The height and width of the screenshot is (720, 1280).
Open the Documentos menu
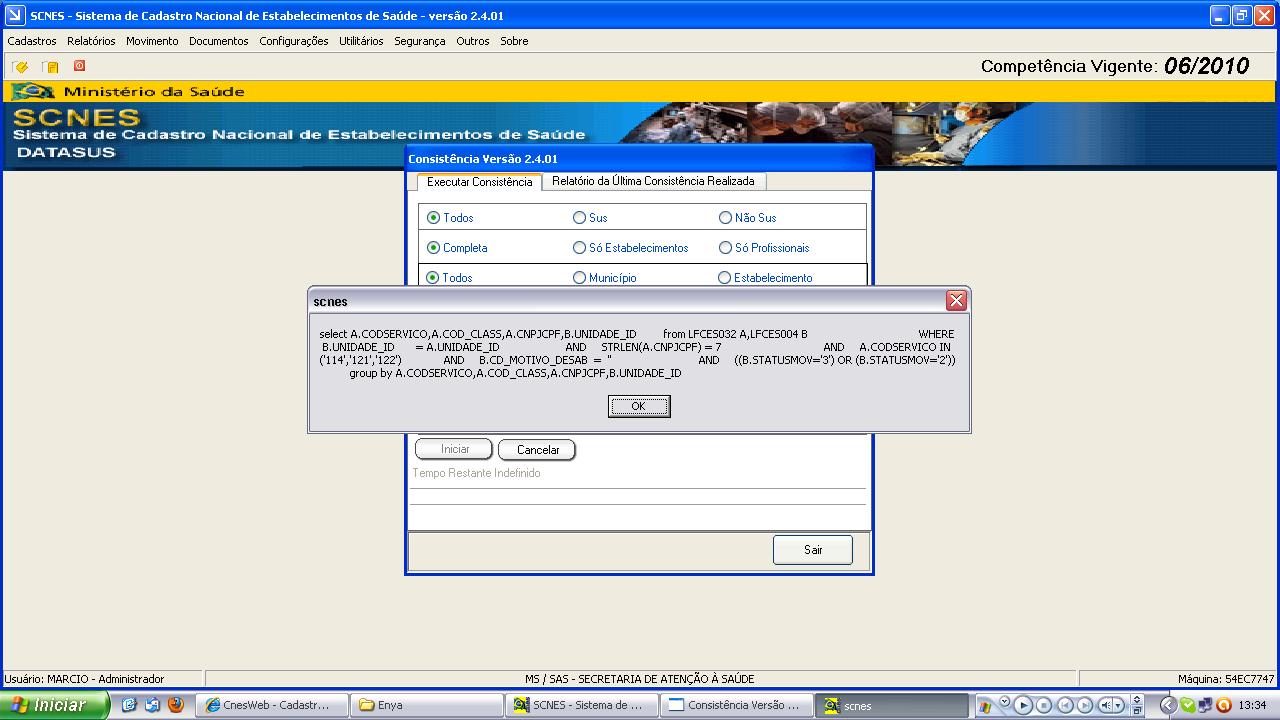218,41
